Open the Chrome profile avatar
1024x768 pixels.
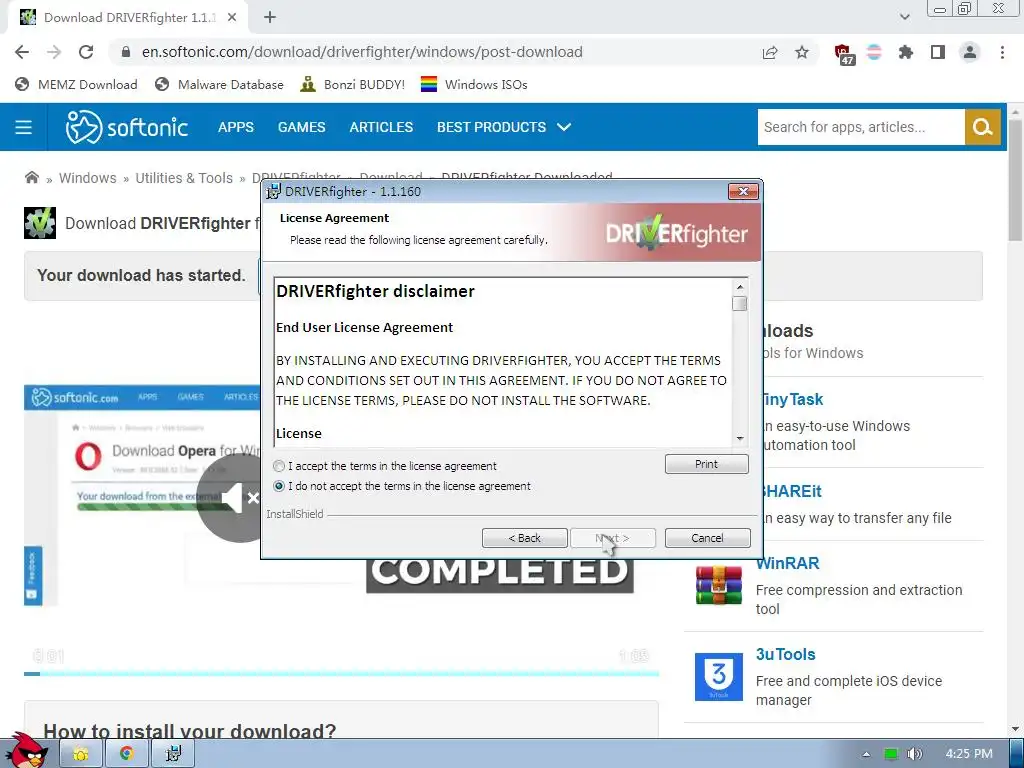point(970,52)
